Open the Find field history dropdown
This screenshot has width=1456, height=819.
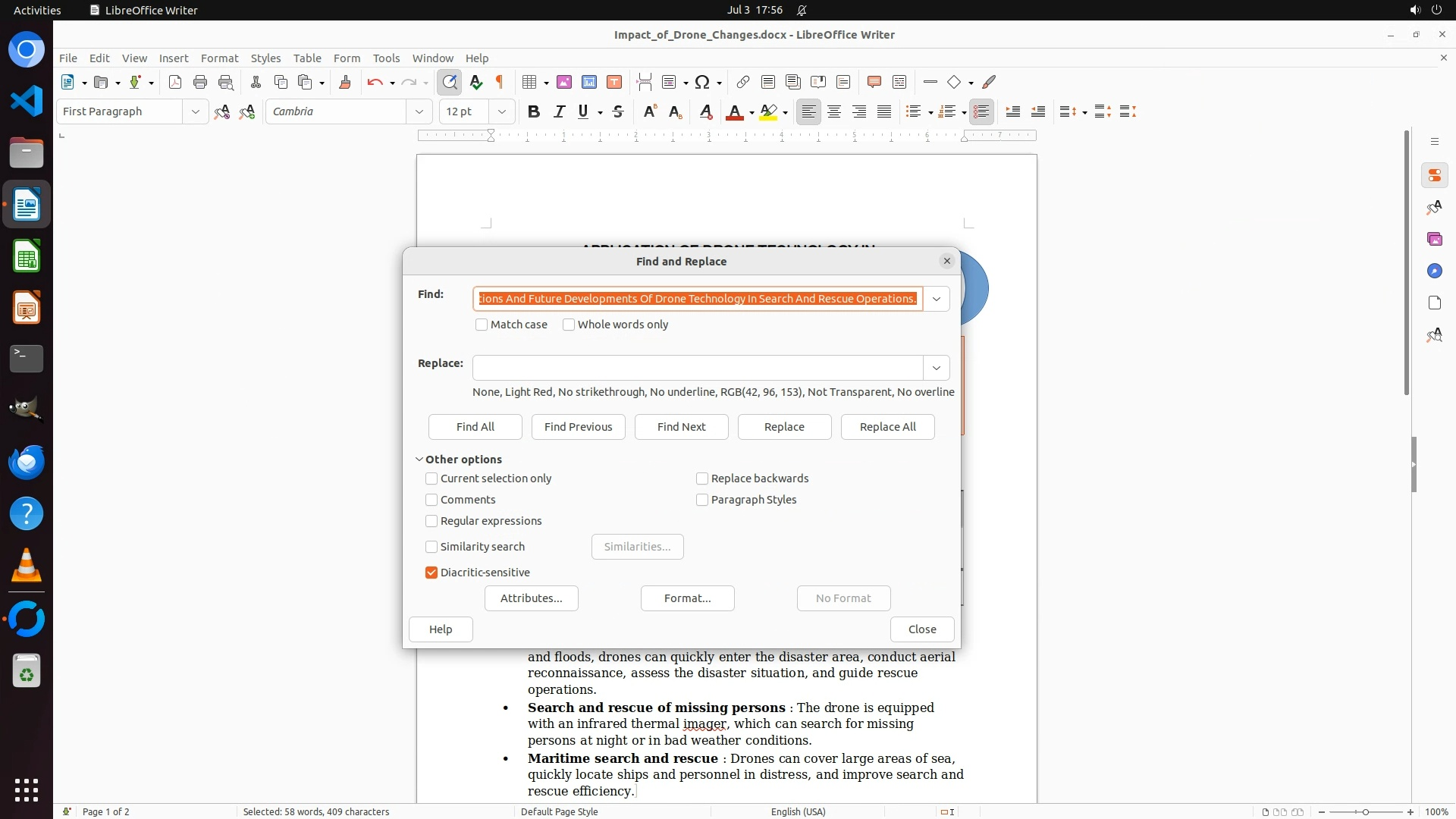(x=937, y=299)
